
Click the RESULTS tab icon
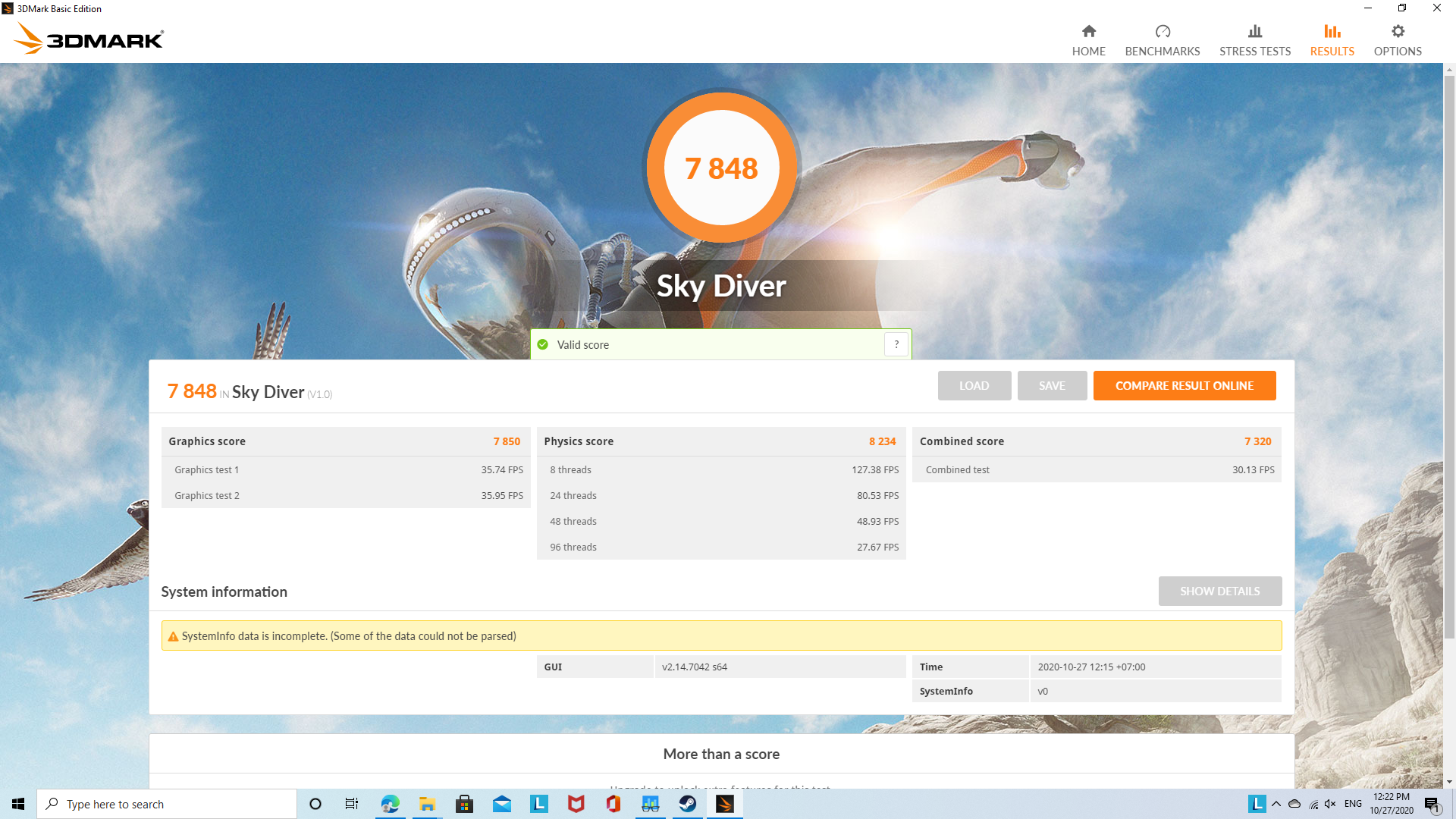[x=1330, y=32]
